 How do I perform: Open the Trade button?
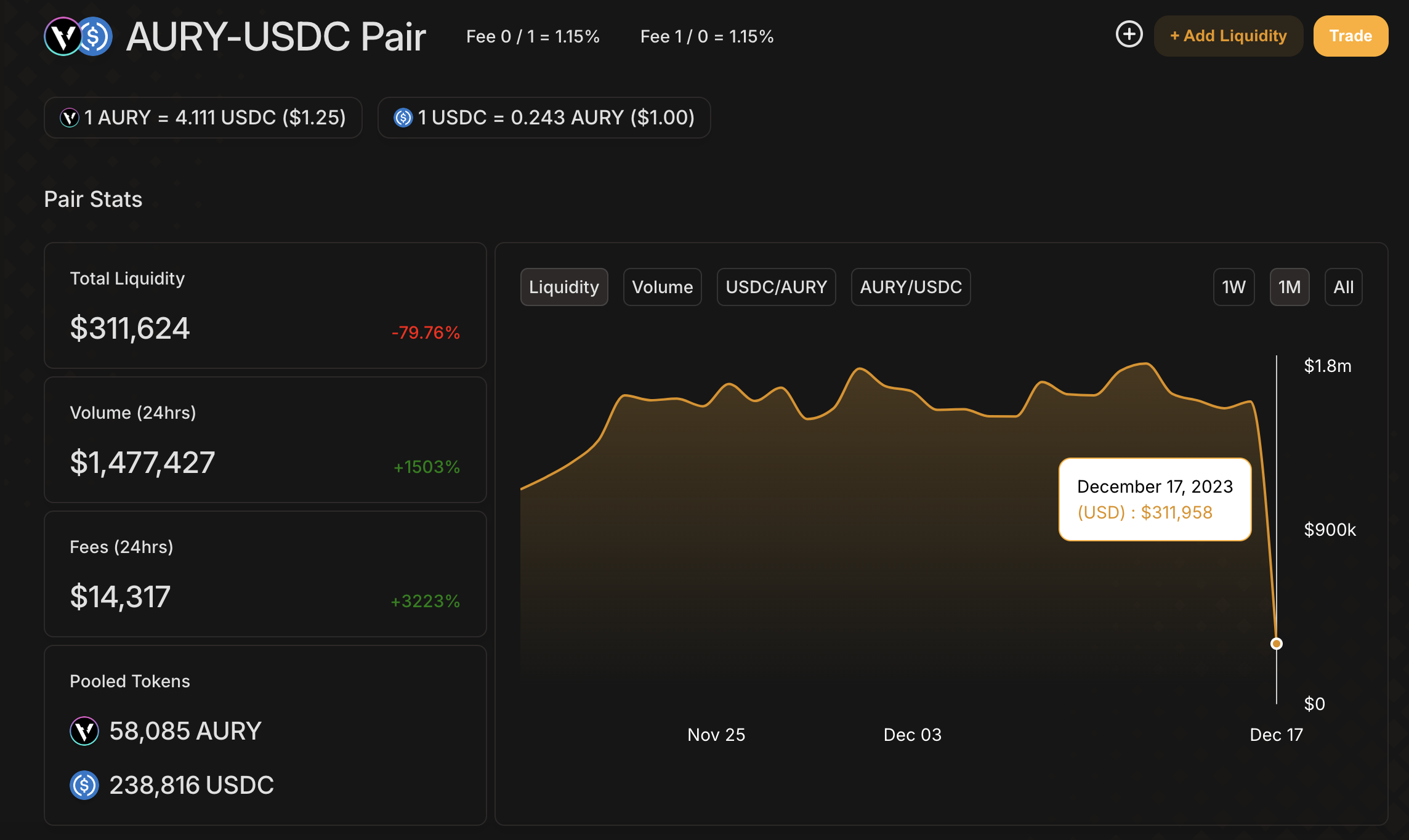(1350, 36)
